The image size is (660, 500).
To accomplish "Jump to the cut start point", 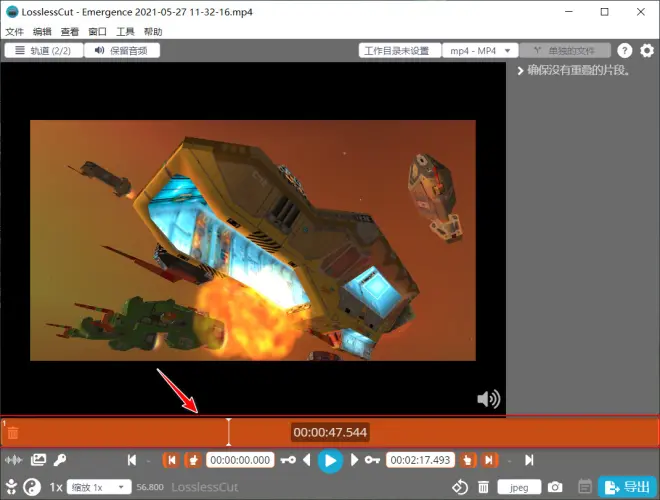I will pyautogui.click(x=171, y=460).
